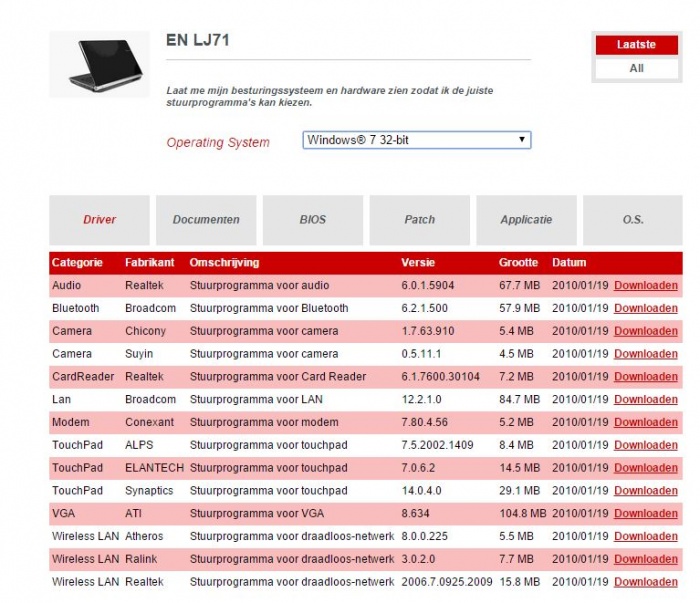Download the Realtek audio driver
Screen dimensions: 700x603
[646, 286]
